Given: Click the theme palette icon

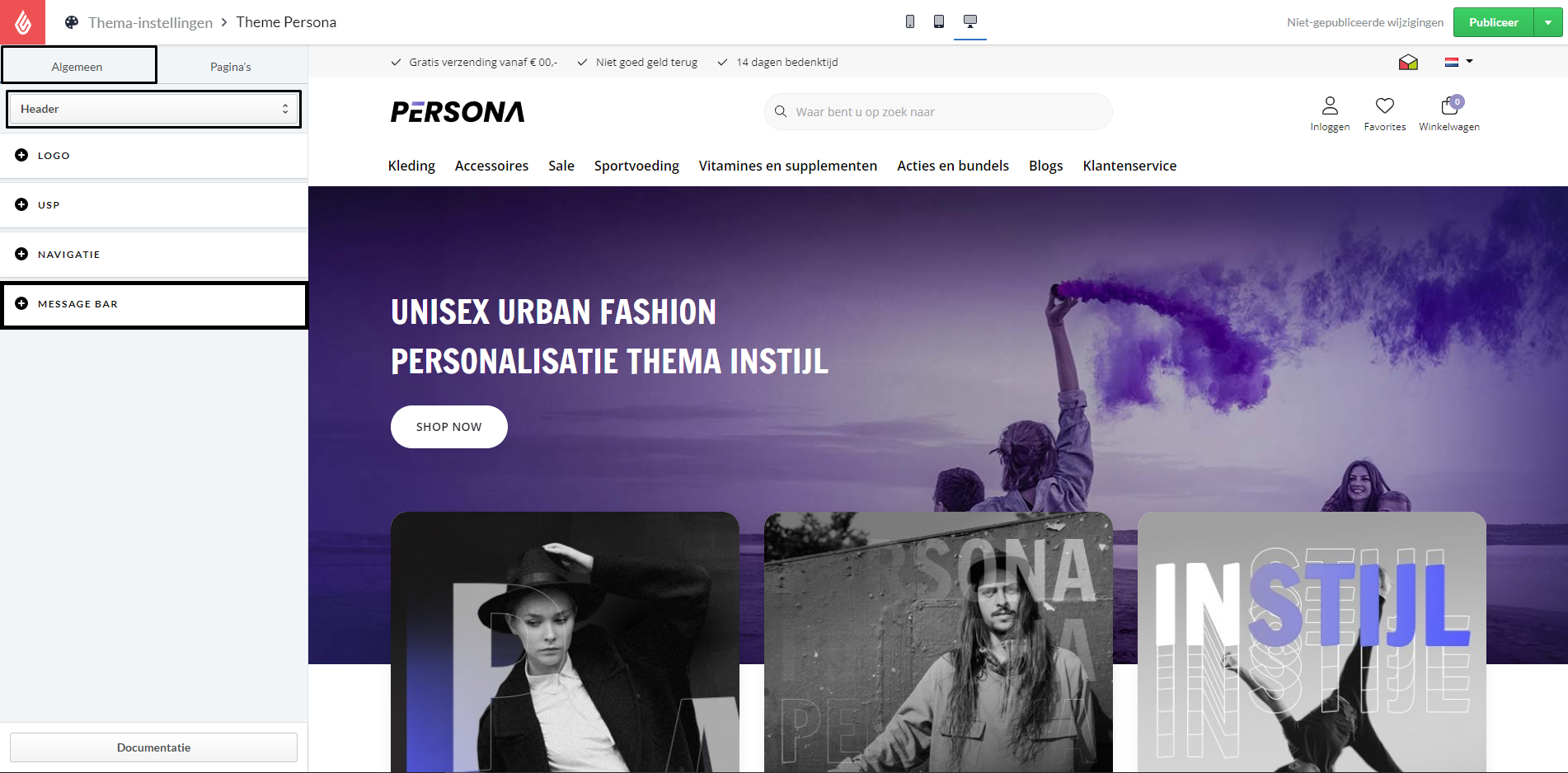Looking at the screenshot, I should (x=72, y=22).
